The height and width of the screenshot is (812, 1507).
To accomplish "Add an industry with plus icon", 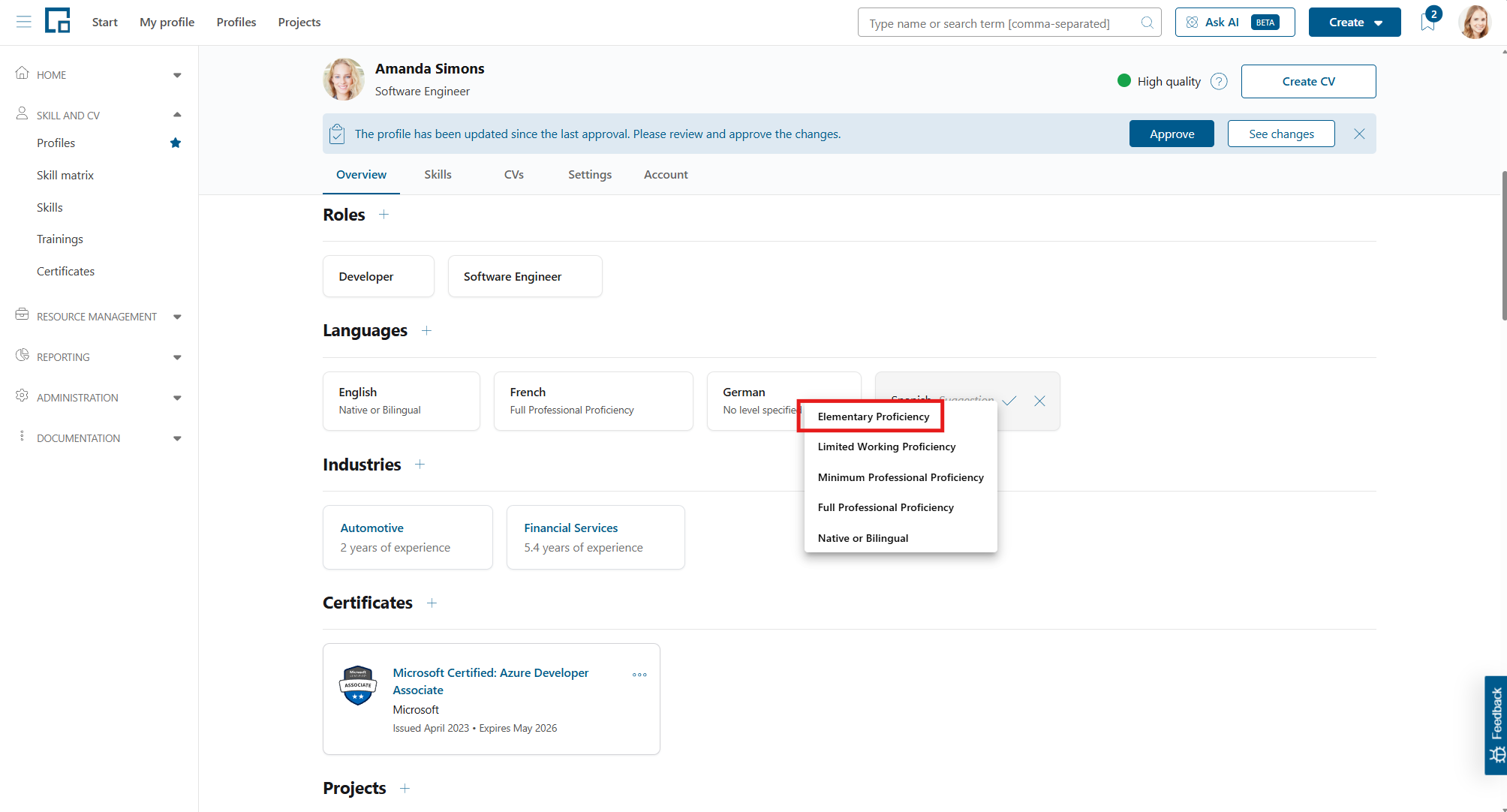I will 420,465.
